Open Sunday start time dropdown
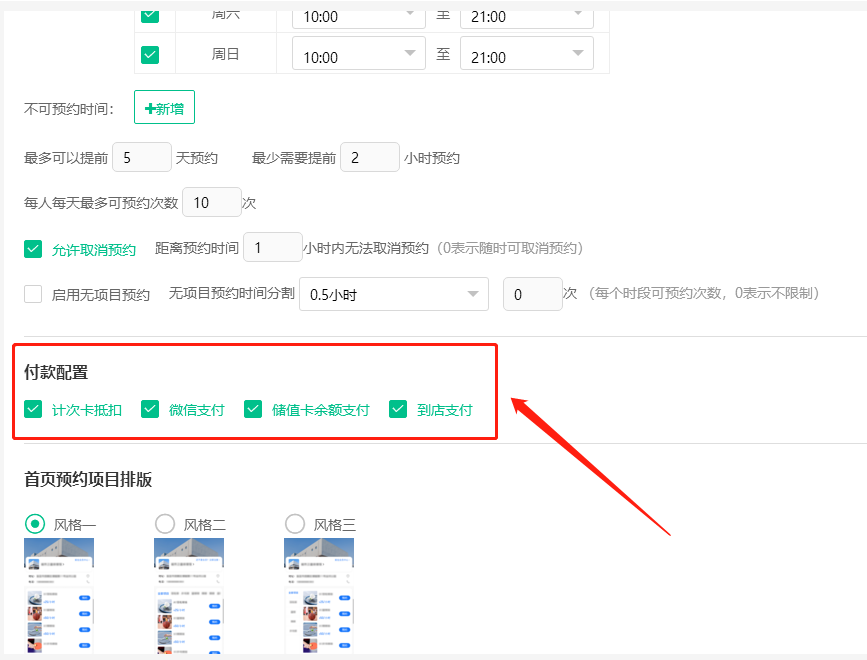 click(x=357, y=53)
